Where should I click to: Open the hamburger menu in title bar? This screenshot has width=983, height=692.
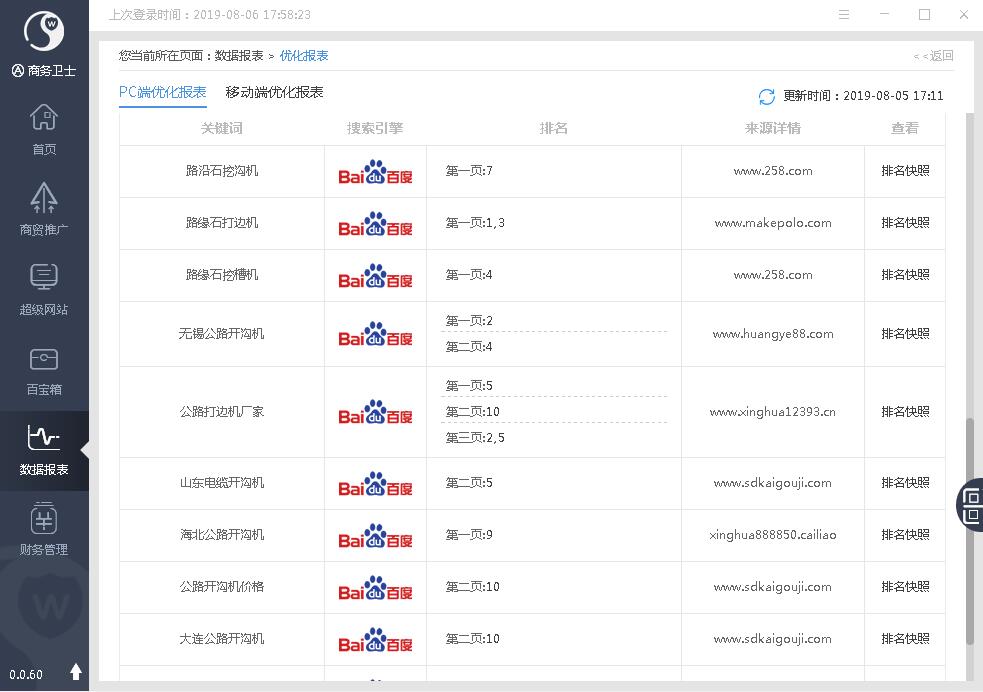coord(844,15)
